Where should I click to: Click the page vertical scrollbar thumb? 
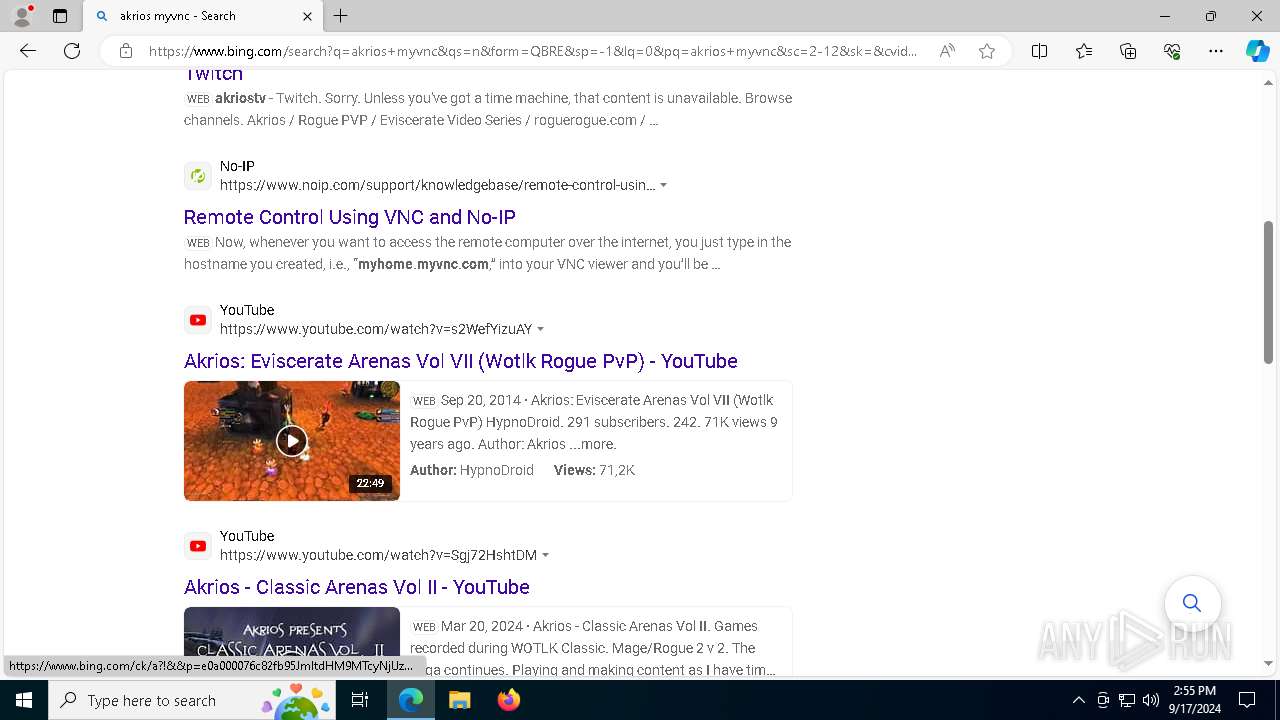(x=1268, y=292)
